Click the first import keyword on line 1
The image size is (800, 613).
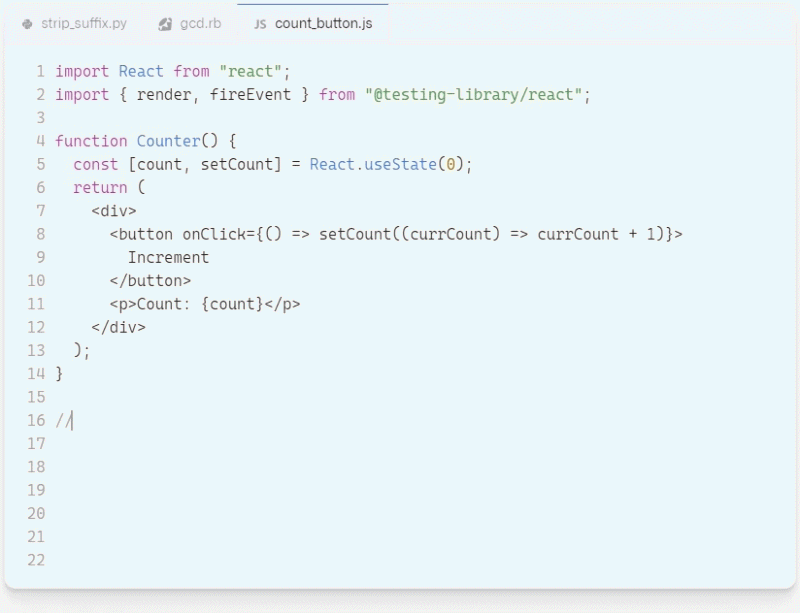pos(82,71)
